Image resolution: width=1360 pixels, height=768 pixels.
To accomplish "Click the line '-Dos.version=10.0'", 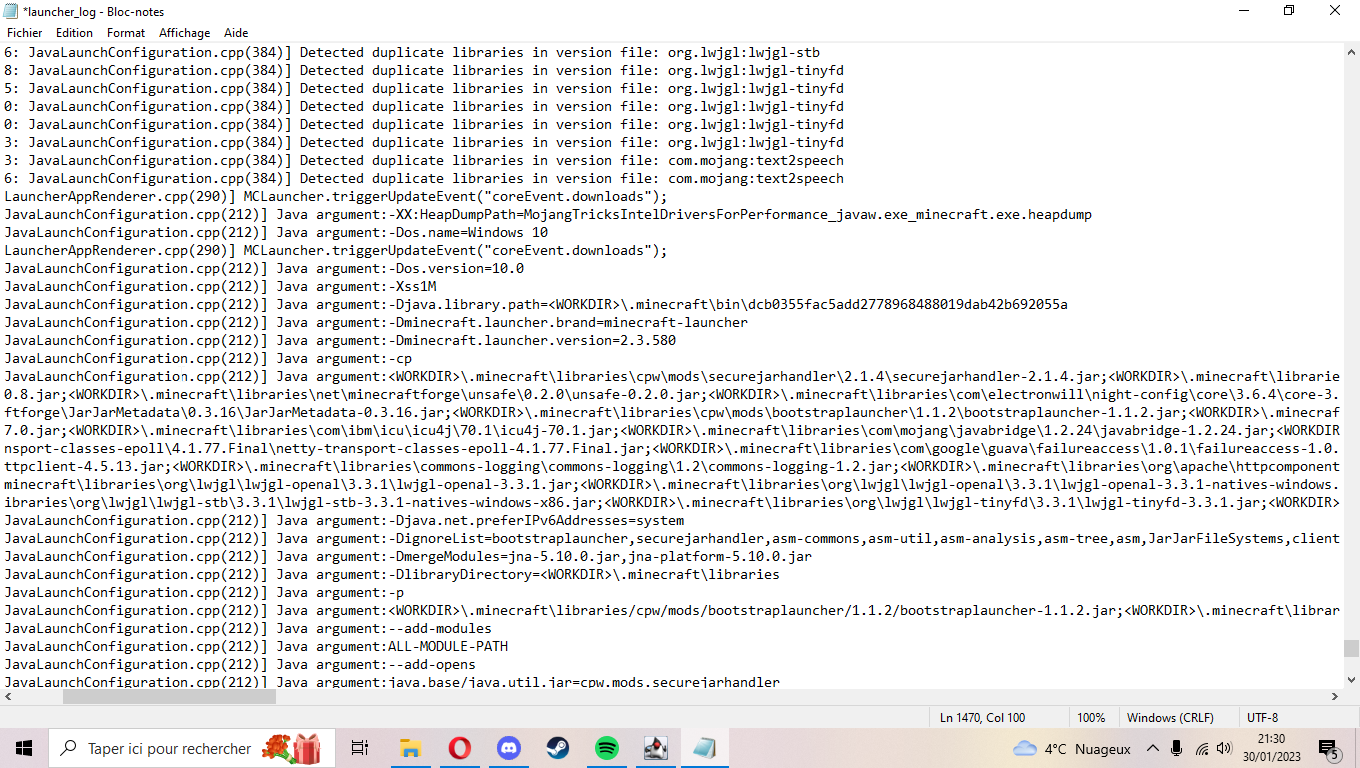I will [264, 268].
